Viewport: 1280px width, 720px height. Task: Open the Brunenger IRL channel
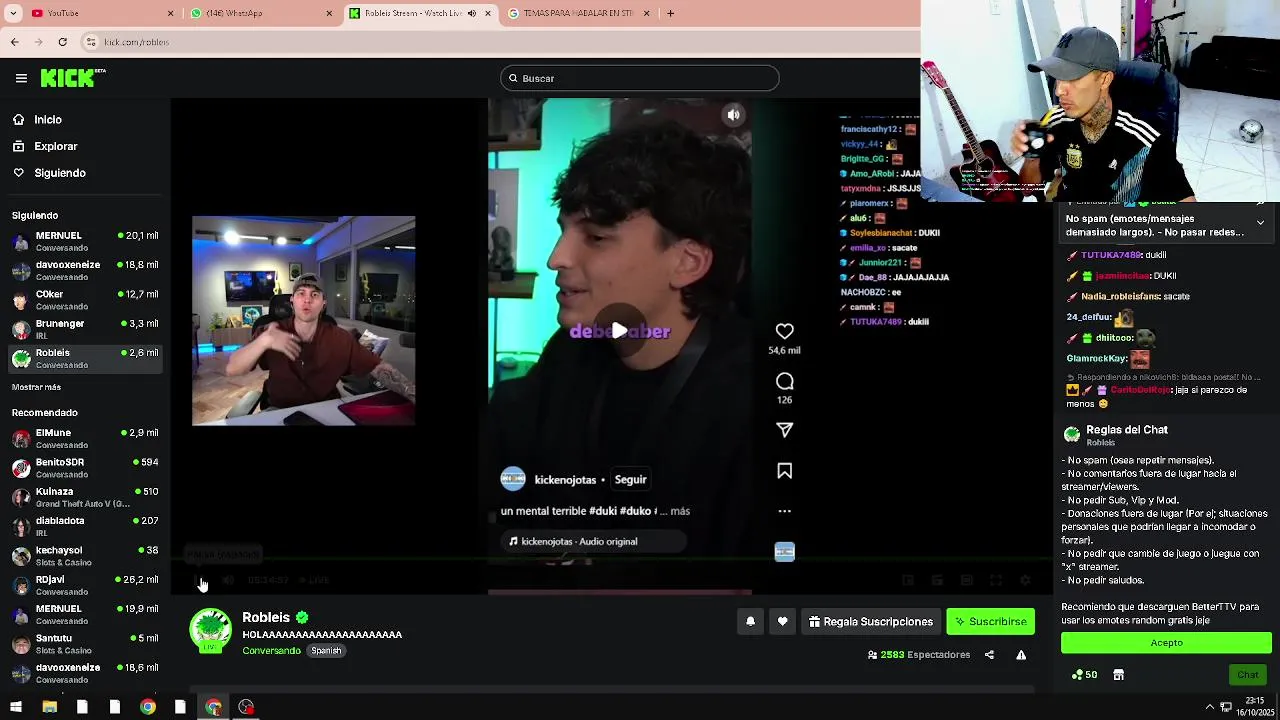85,329
